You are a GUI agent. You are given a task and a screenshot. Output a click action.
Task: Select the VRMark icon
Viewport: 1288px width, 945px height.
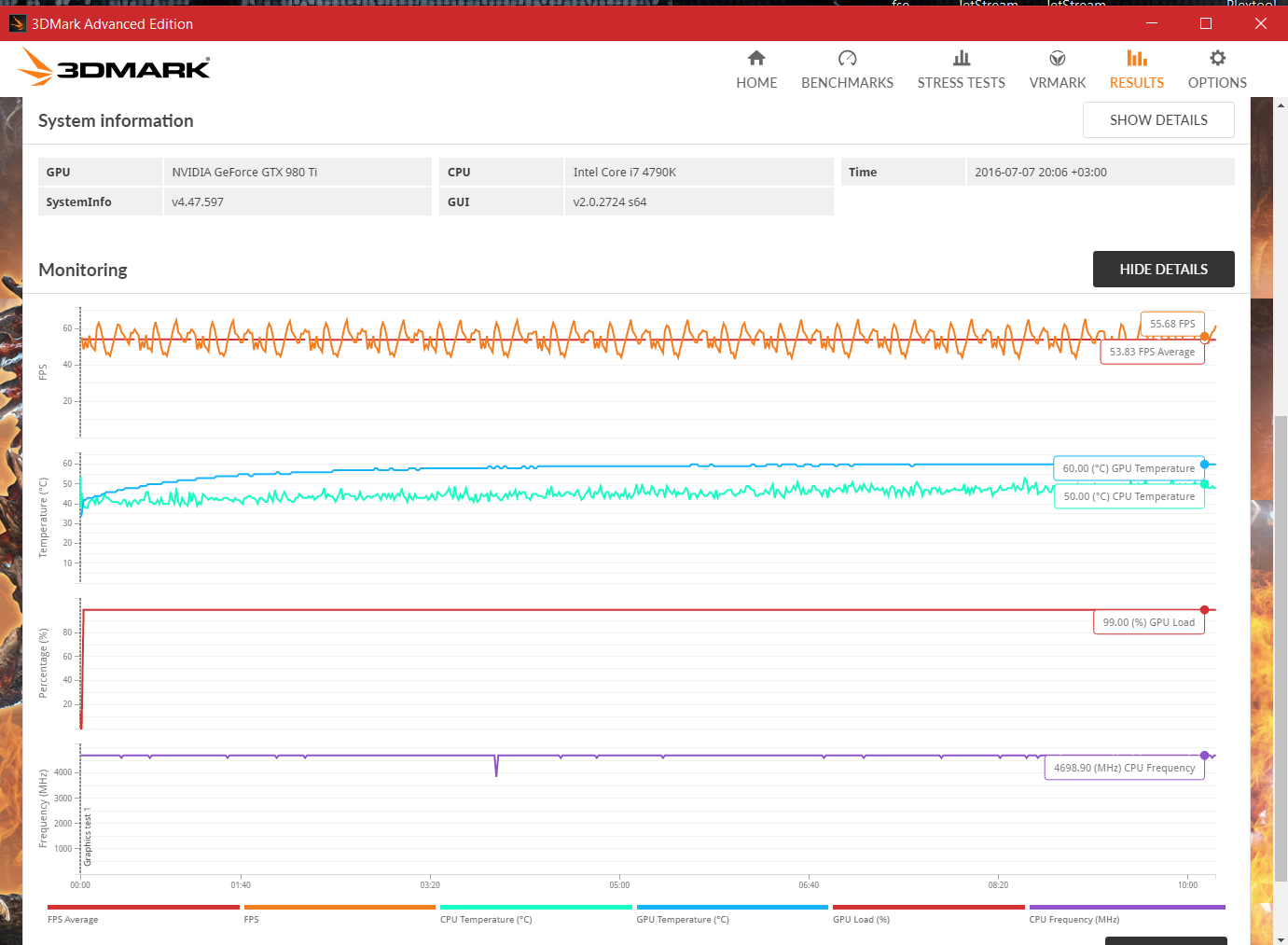coord(1058,59)
